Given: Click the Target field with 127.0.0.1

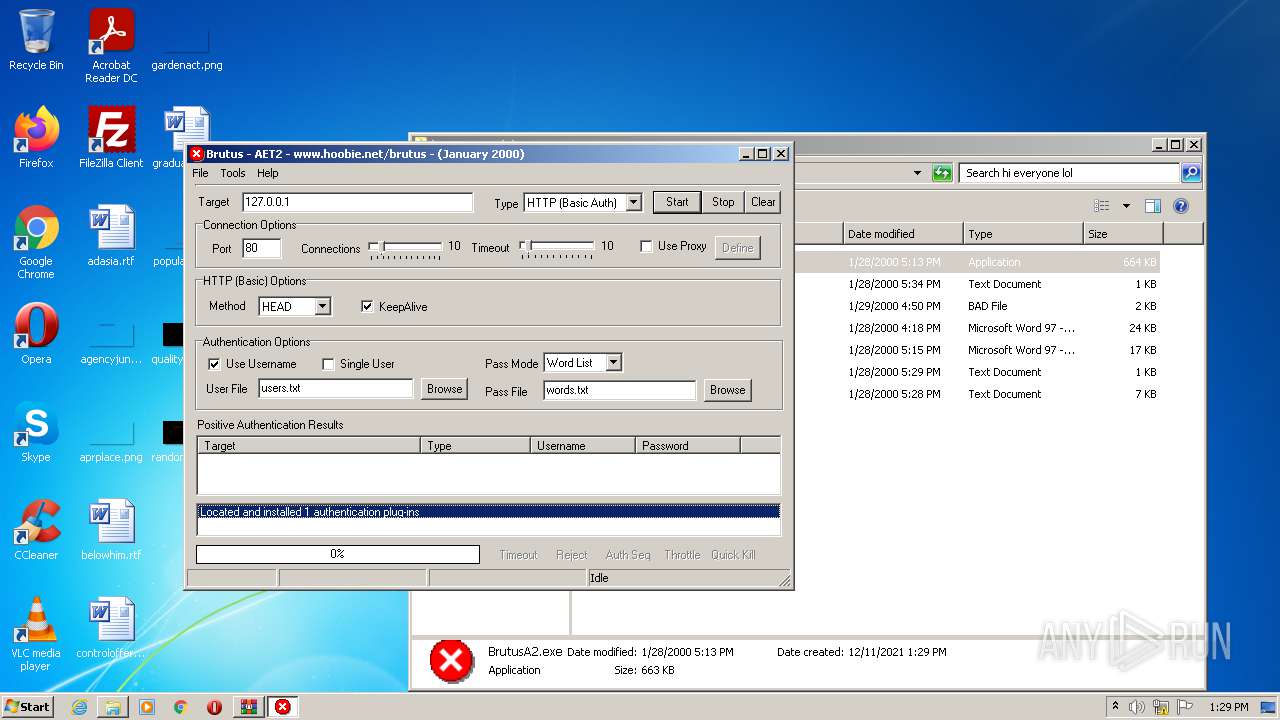Looking at the screenshot, I should pos(357,202).
